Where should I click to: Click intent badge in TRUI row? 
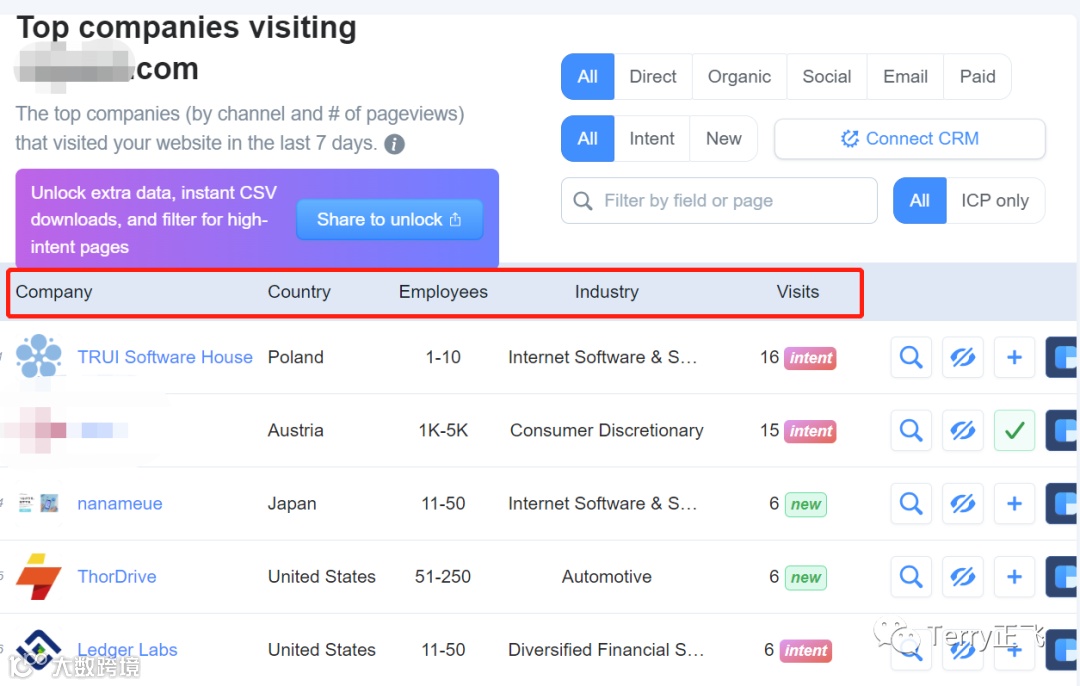pyautogui.click(x=810, y=358)
